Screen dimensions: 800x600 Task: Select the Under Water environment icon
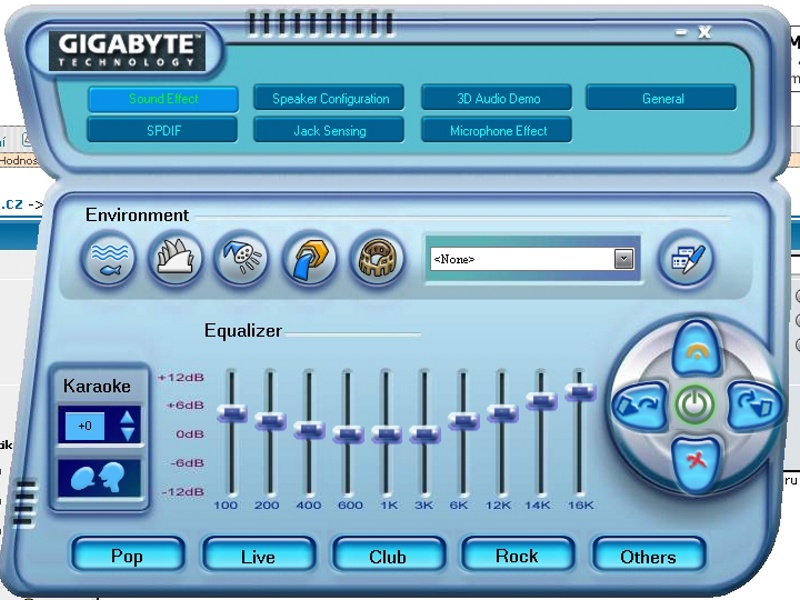tap(108, 259)
